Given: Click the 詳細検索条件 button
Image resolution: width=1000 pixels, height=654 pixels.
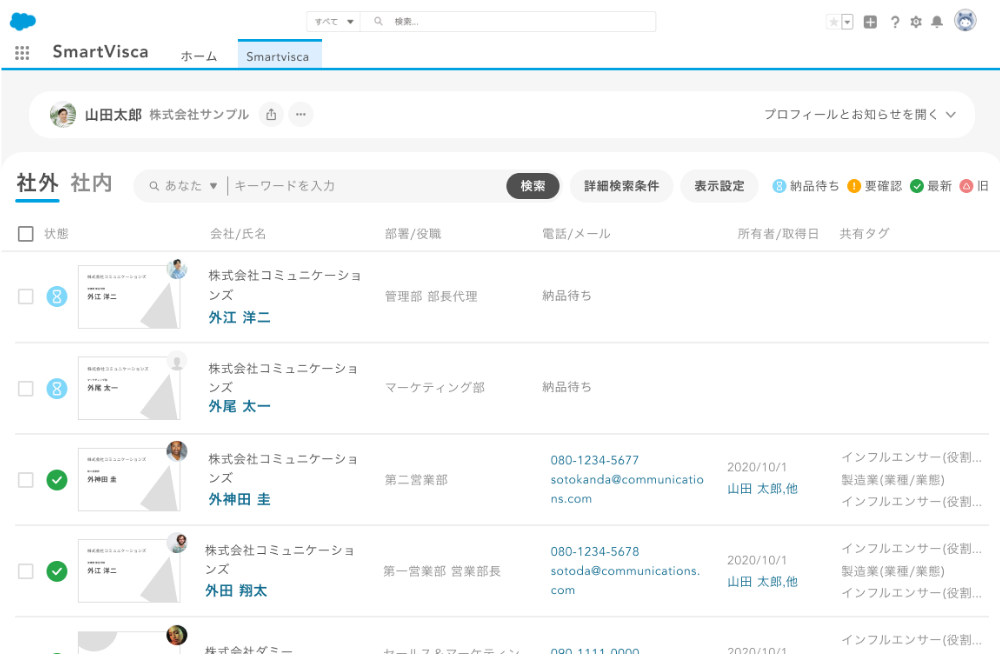Looking at the screenshot, I should (x=621, y=186).
